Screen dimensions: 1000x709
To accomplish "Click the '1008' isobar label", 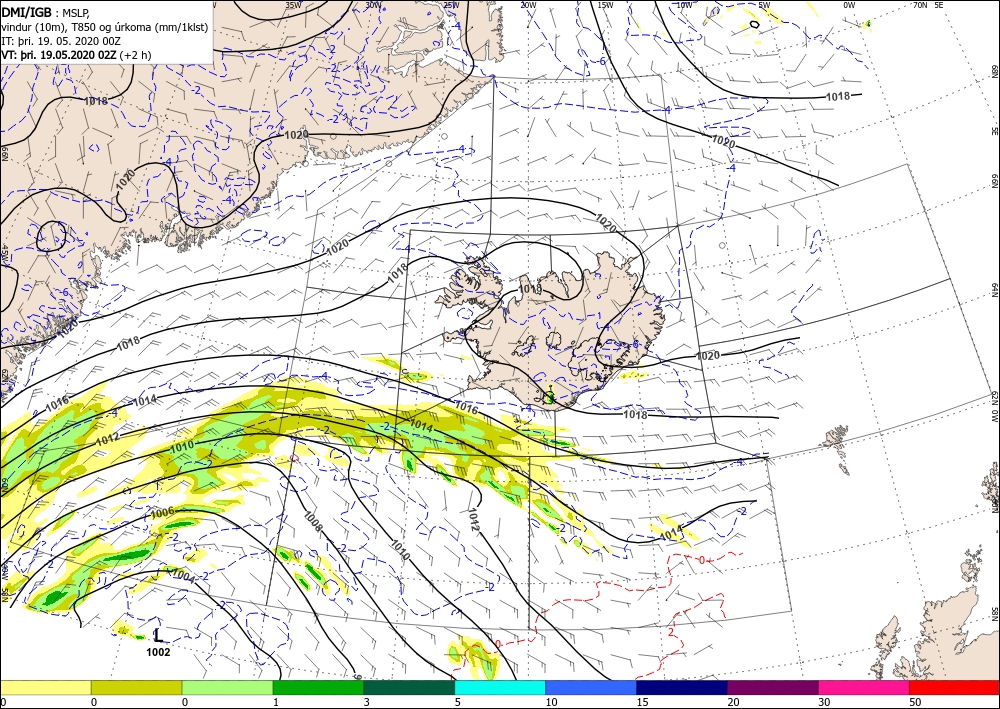I will pyautogui.click(x=314, y=522).
